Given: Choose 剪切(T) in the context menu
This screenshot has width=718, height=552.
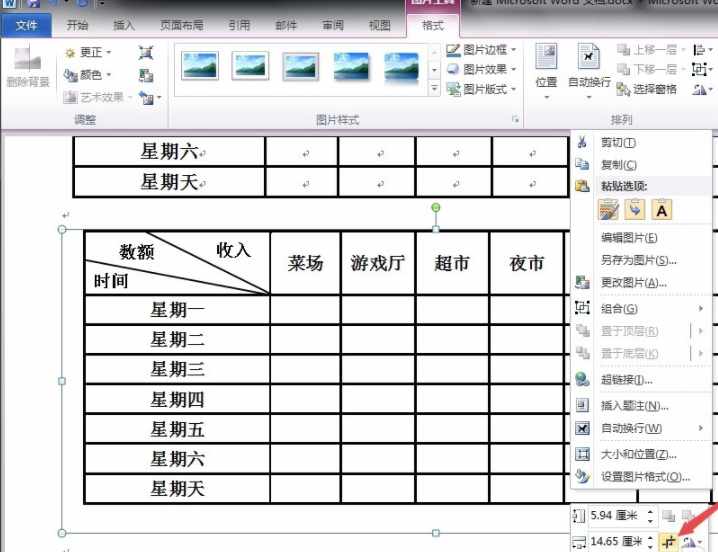Looking at the screenshot, I should 641,142.
